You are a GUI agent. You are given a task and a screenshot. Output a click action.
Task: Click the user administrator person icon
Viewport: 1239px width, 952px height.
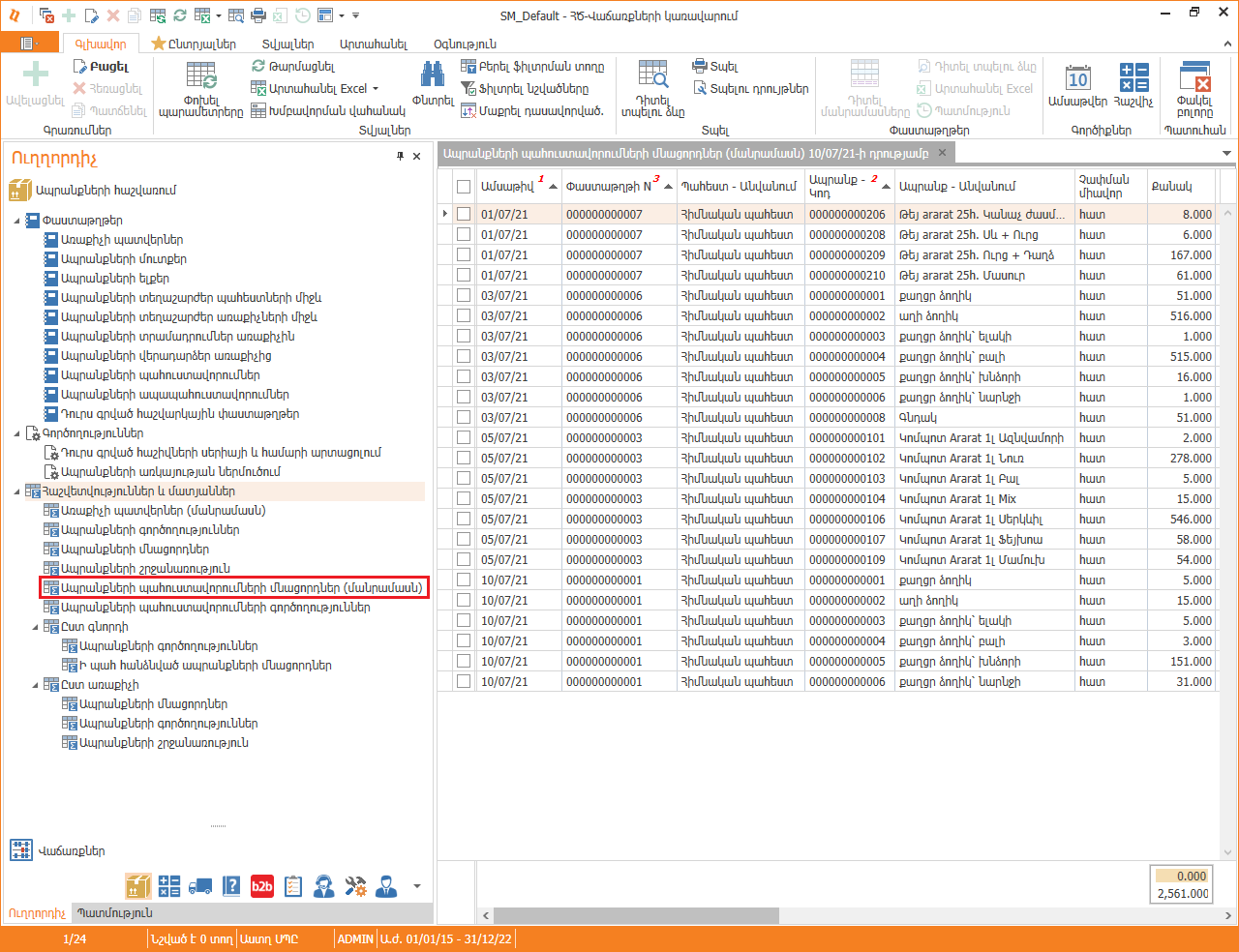click(386, 885)
